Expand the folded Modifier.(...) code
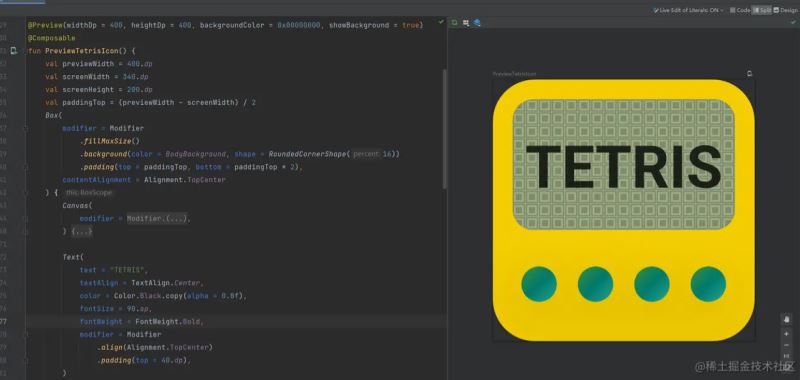 tap(158, 218)
